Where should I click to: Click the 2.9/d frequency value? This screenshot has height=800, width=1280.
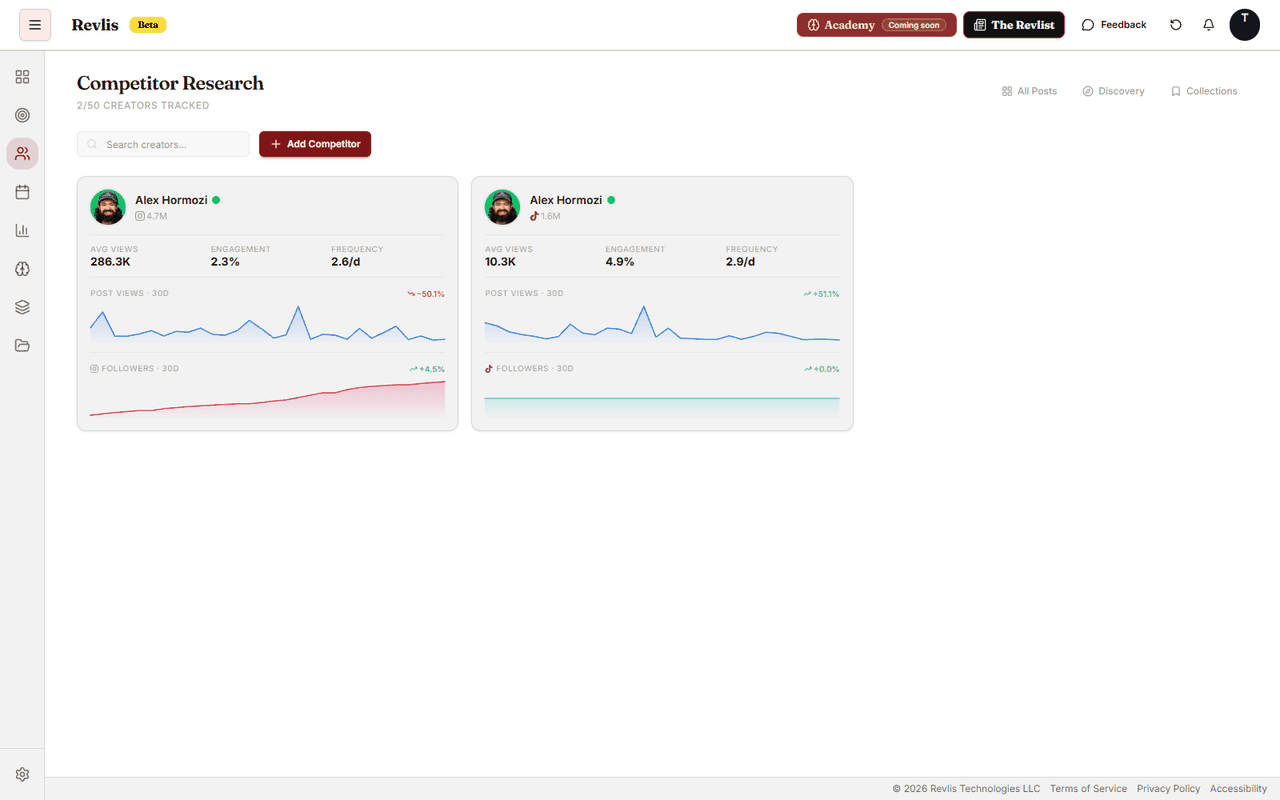point(740,262)
